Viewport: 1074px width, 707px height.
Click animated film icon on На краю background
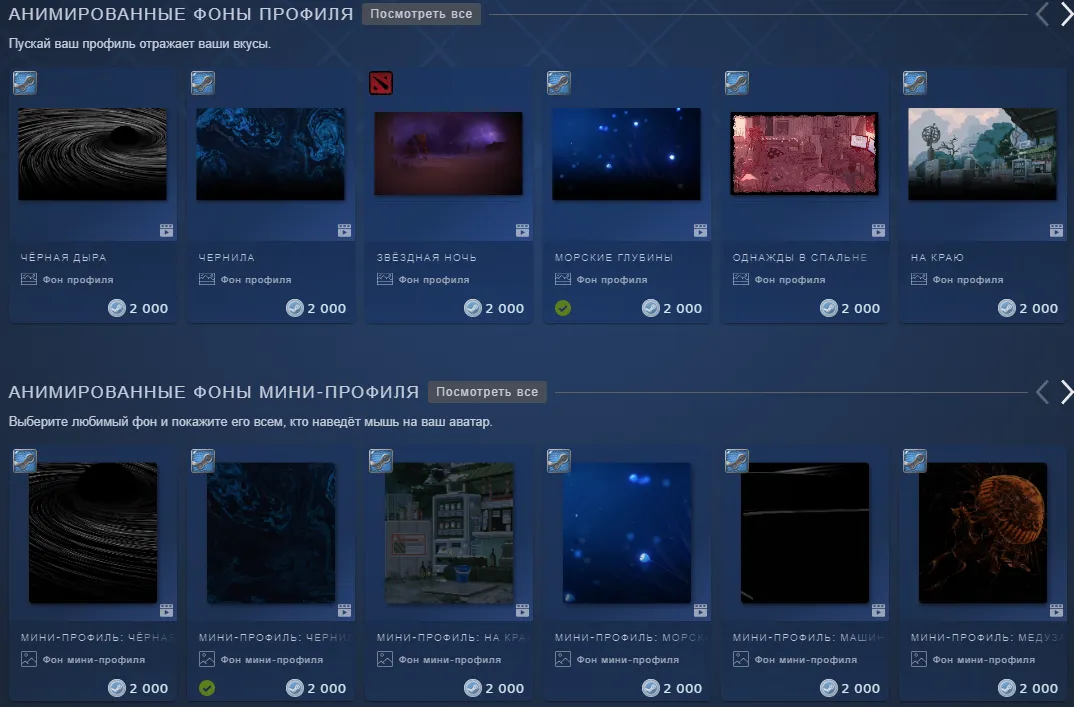[x=1056, y=231]
